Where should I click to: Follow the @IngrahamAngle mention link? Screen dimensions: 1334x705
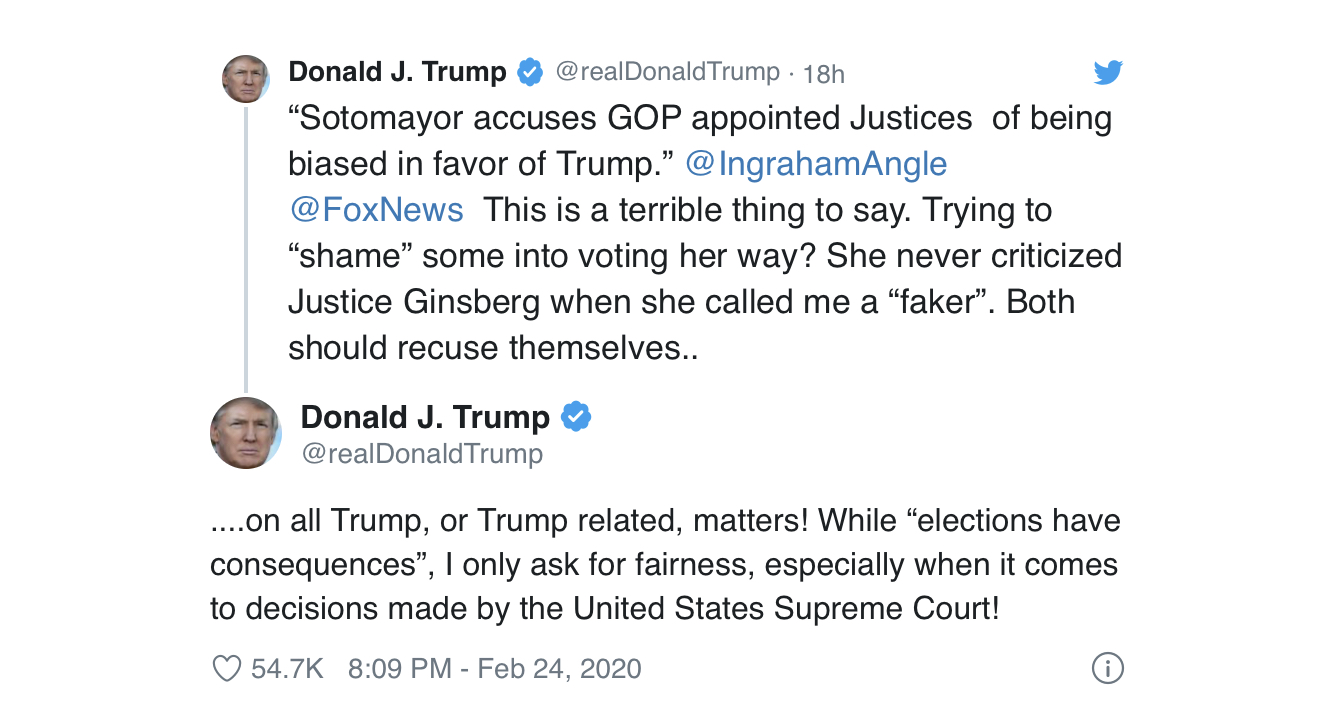[816, 164]
